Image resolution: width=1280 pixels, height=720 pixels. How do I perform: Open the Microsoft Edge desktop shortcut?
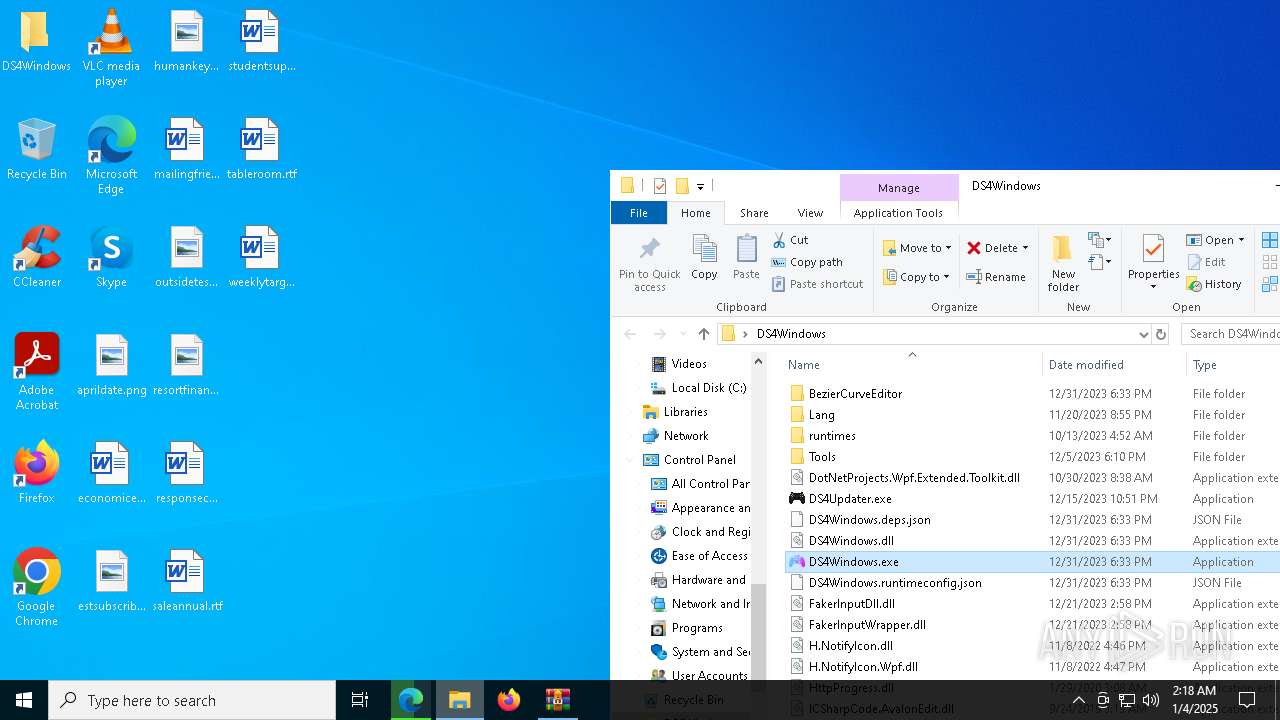click(111, 156)
